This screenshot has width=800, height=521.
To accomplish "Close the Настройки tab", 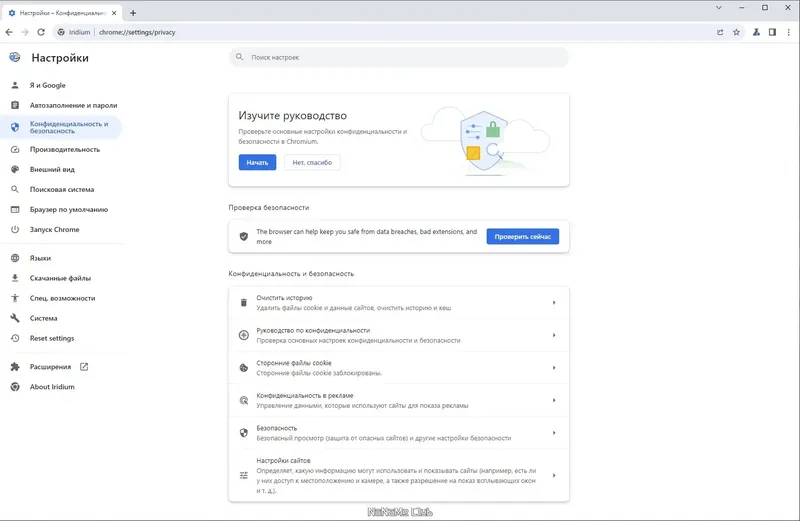I will click(114, 13).
